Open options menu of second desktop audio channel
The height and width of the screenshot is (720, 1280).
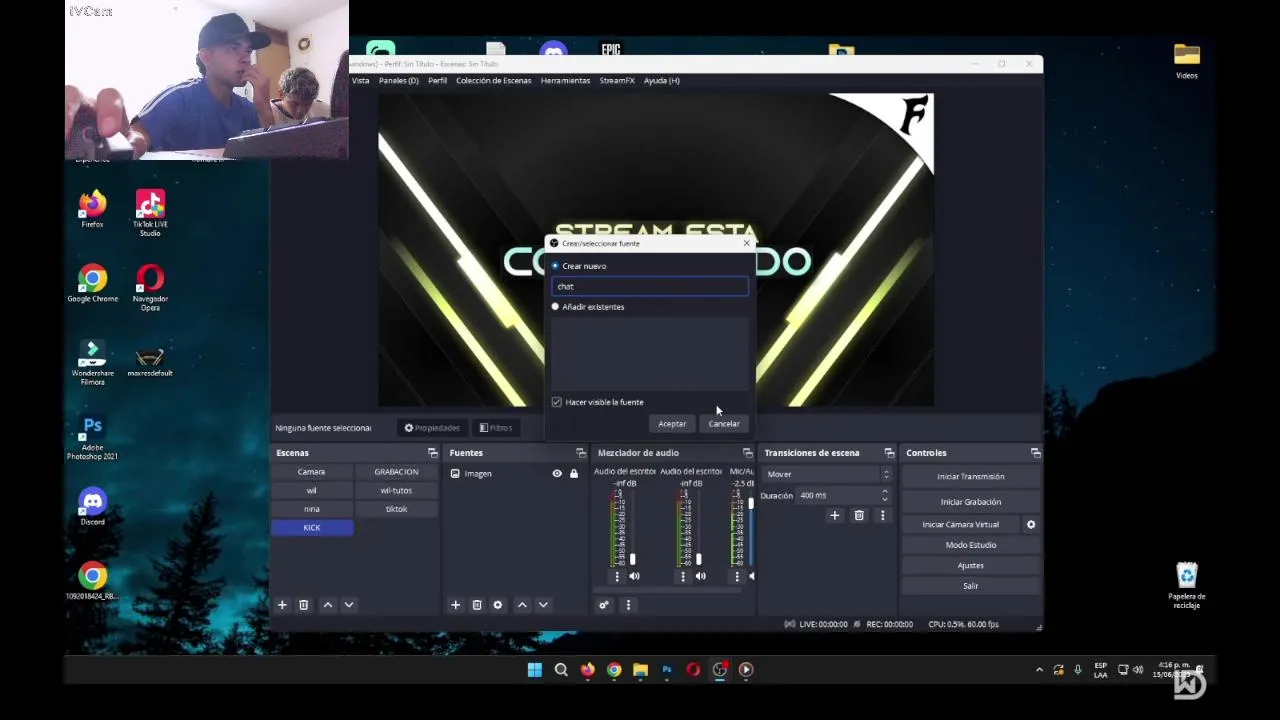(683, 576)
